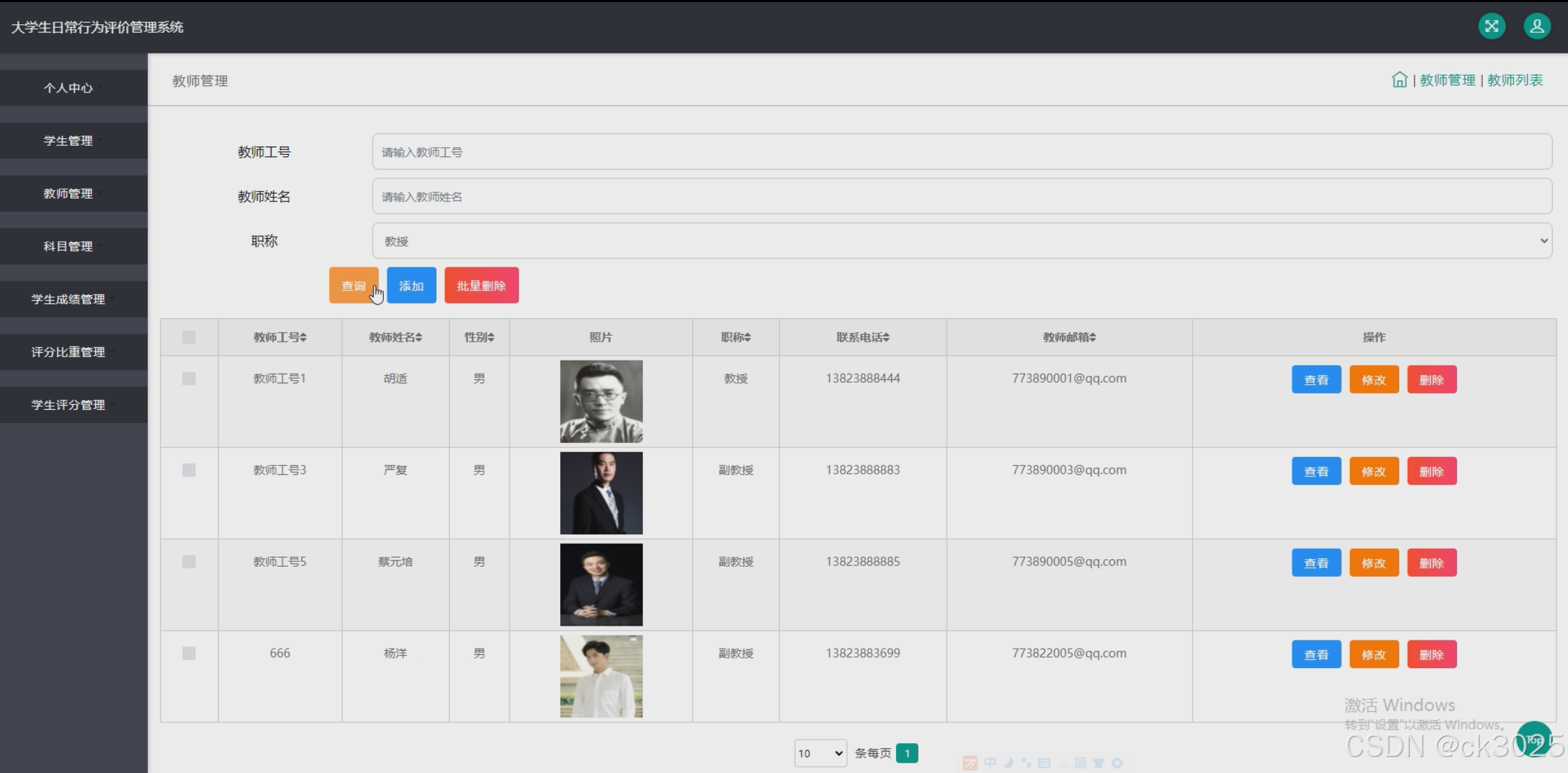Expand 学生管理 sidebar menu
Image resolution: width=1568 pixels, height=773 pixels.
[68, 141]
